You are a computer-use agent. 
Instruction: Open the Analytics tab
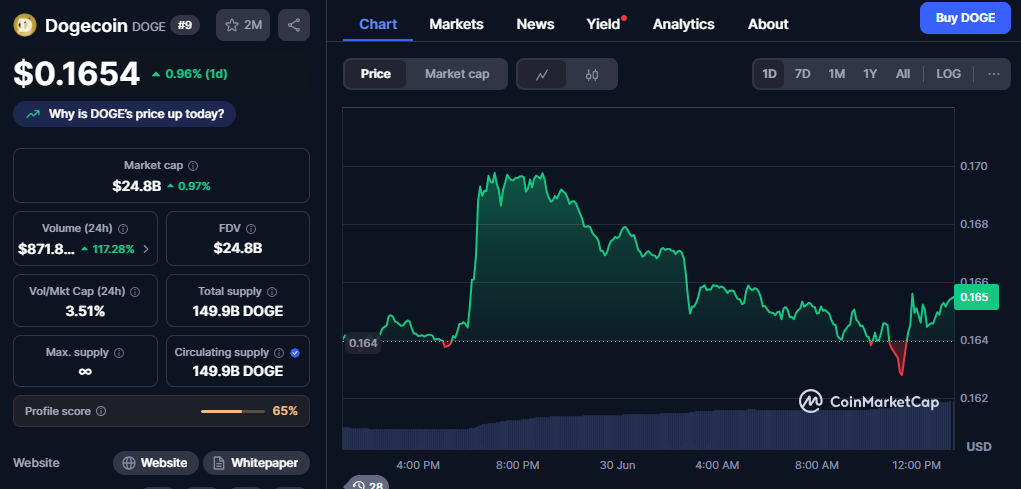pos(684,25)
